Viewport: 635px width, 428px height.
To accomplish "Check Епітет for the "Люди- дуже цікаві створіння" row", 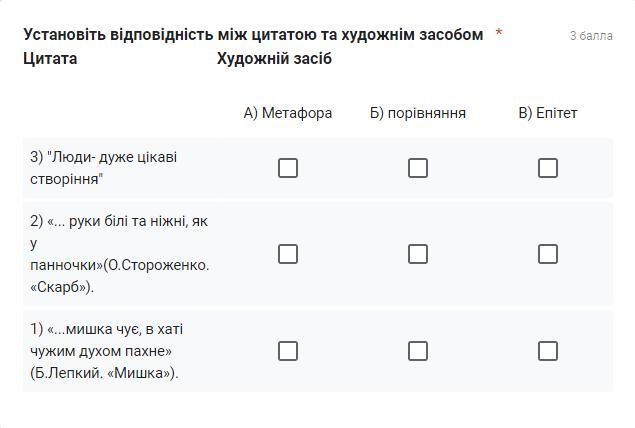I will [548, 168].
